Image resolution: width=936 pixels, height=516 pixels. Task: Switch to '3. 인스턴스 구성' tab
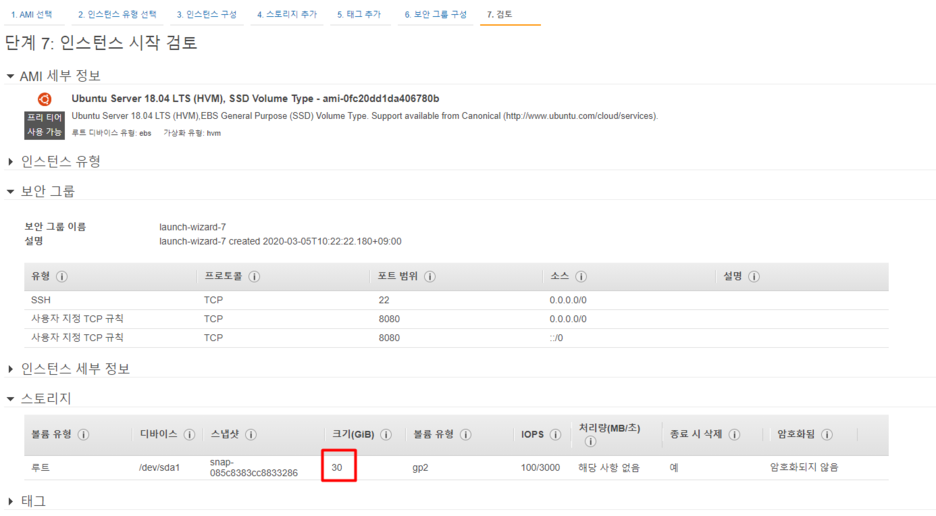click(207, 14)
